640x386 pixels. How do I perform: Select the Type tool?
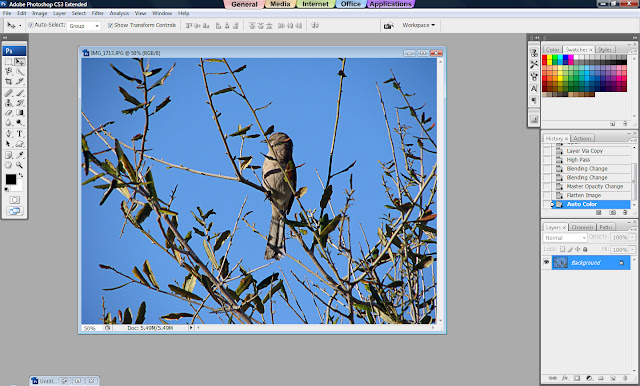(x=20, y=134)
